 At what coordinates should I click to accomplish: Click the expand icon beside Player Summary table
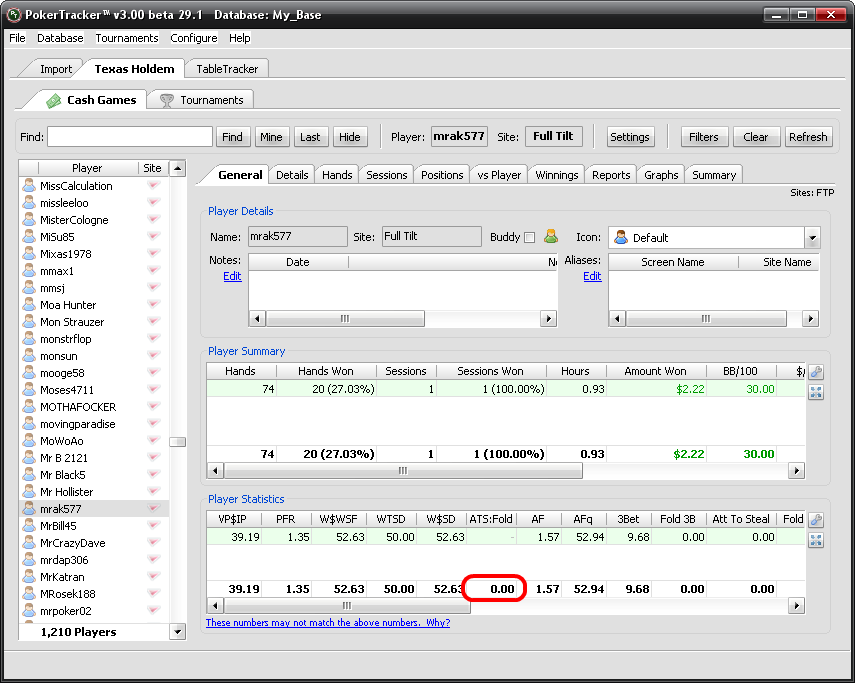tap(816, 392)
